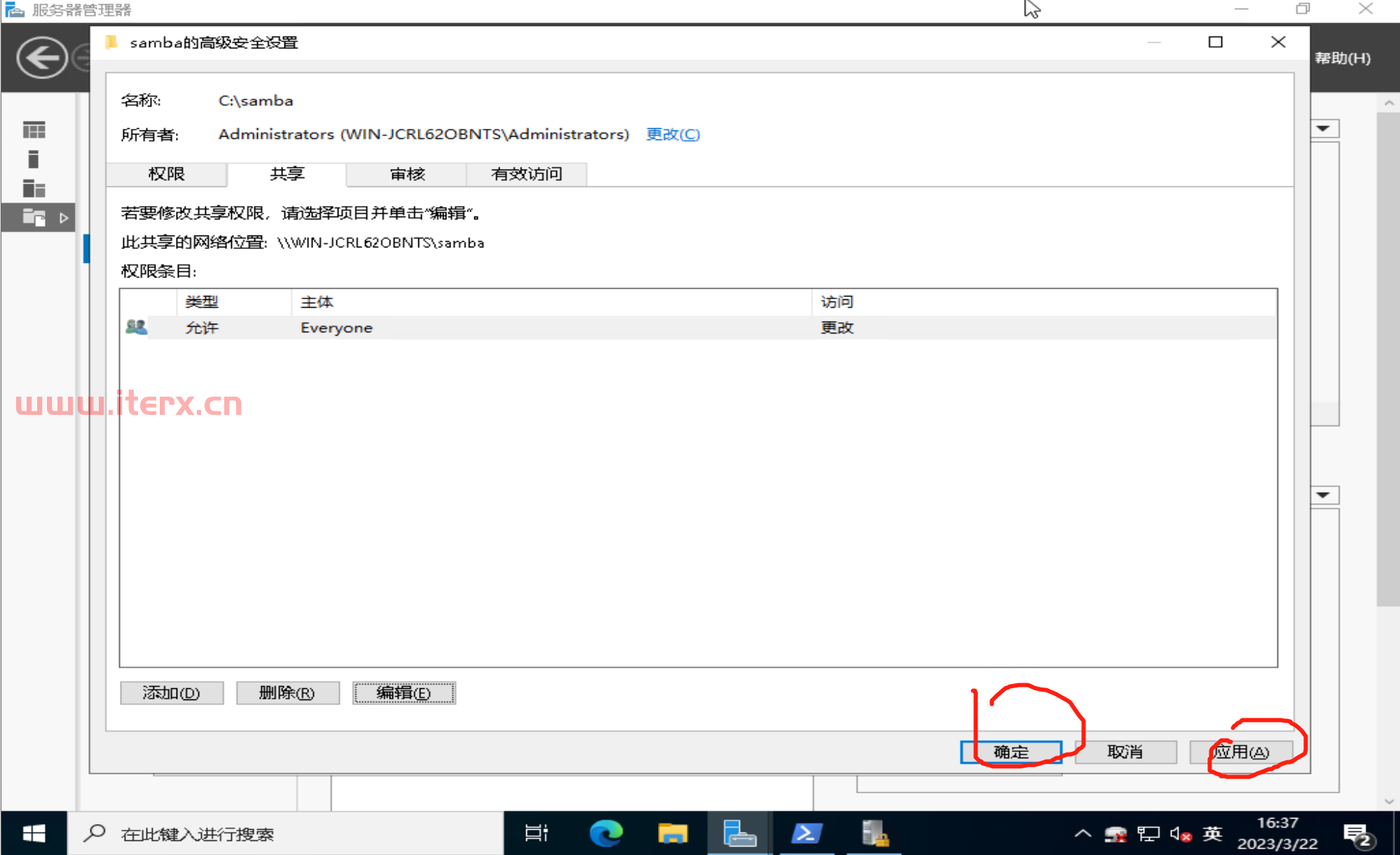Open the Dashboard icon in Server Manager sidebar
This screenshot has height=855, width=1400.
click(34, 130)
